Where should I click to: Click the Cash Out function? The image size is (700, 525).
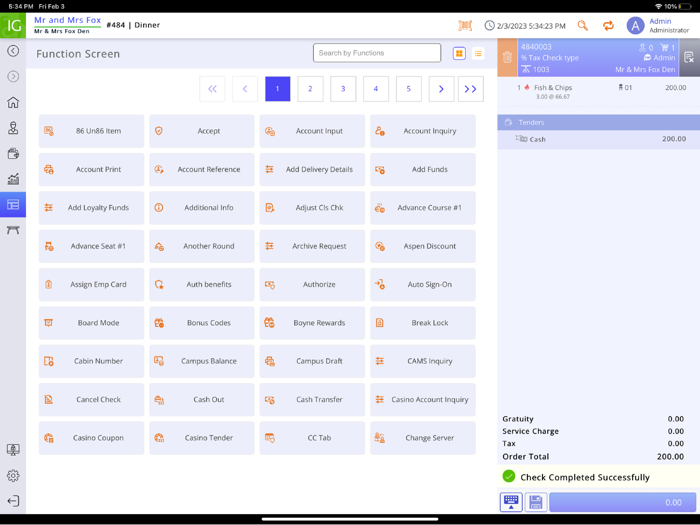click(x=202, y=400)
